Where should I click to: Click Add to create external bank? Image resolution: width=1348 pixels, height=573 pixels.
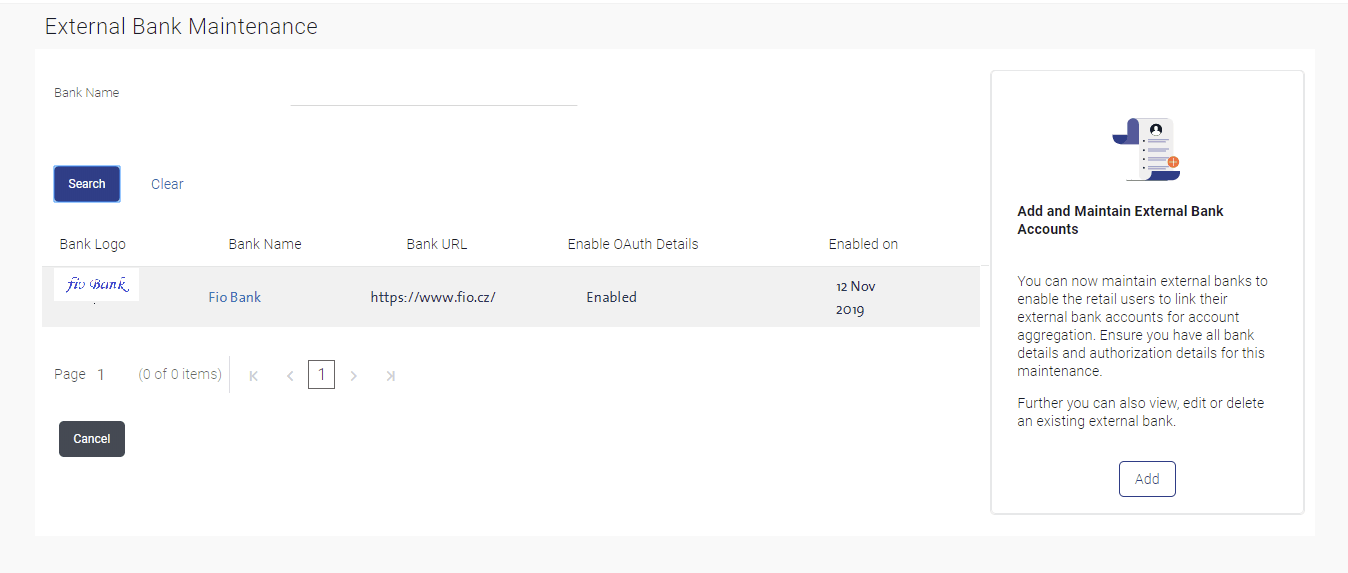[x=1147, y=479]
